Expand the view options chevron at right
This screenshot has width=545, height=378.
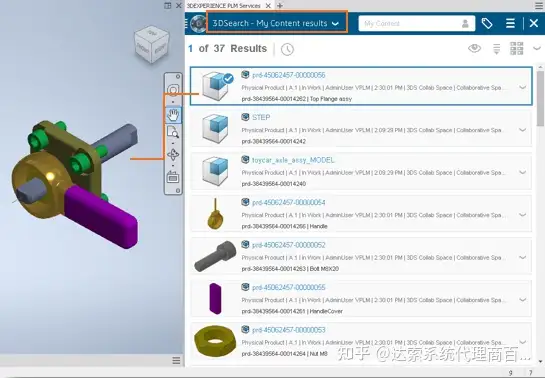(x=537, y=48)
